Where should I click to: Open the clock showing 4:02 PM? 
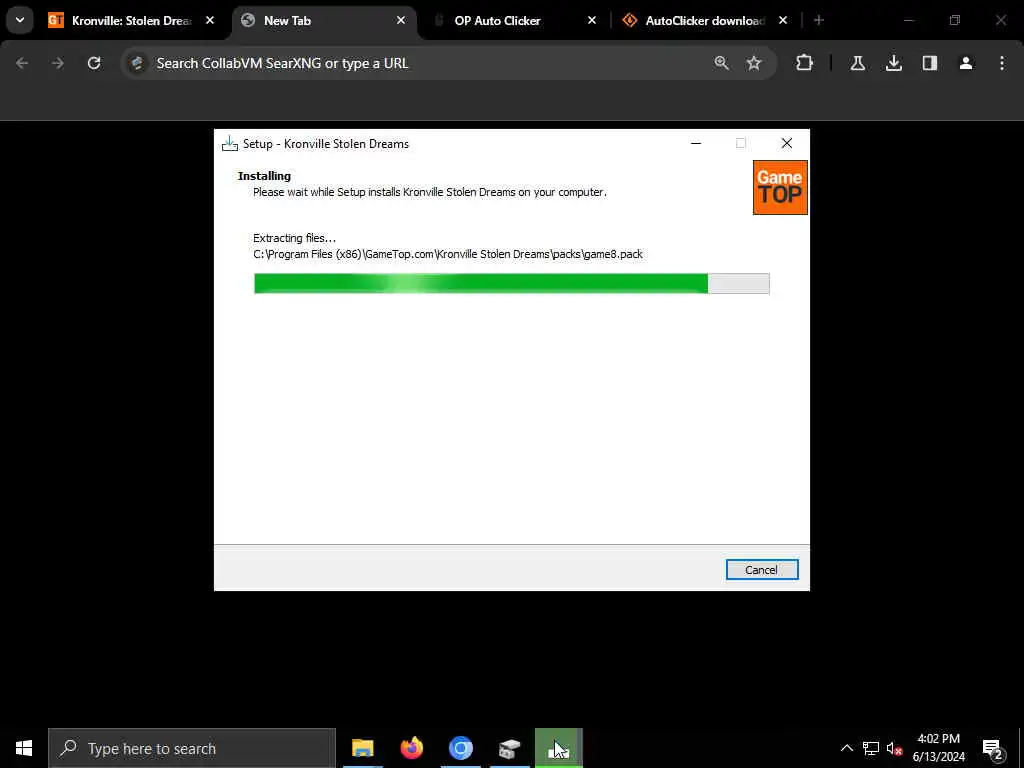point(938,748)
